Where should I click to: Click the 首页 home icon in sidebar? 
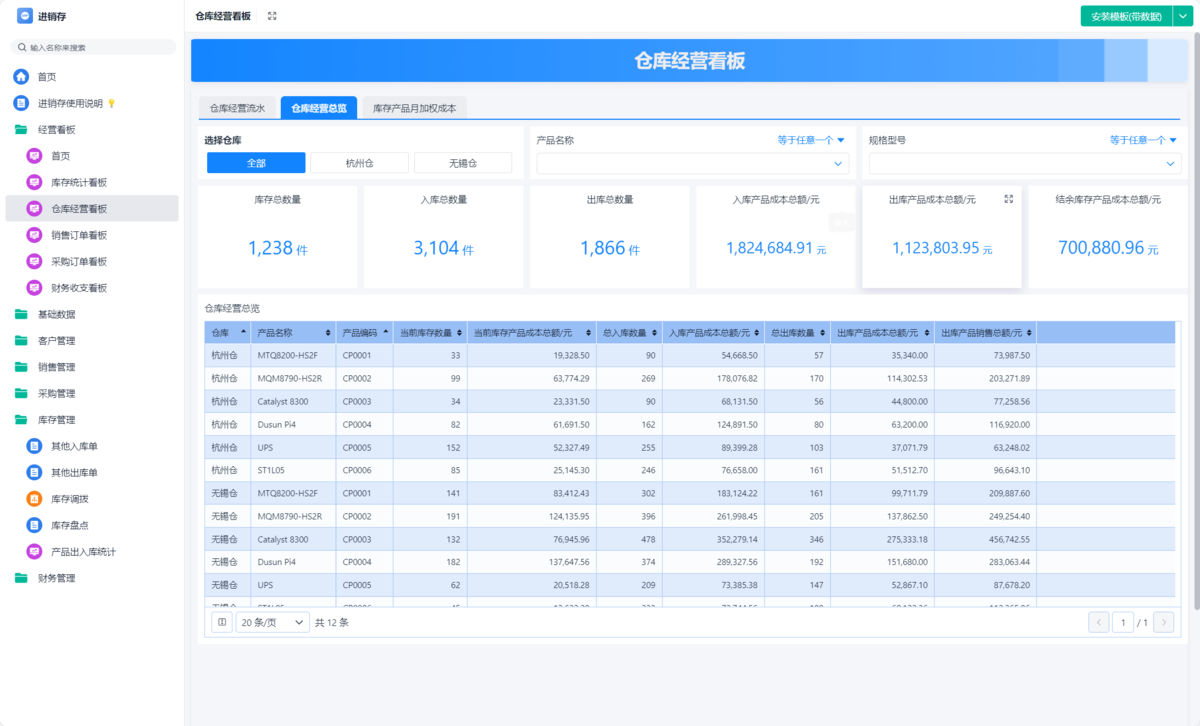point(21,77)
